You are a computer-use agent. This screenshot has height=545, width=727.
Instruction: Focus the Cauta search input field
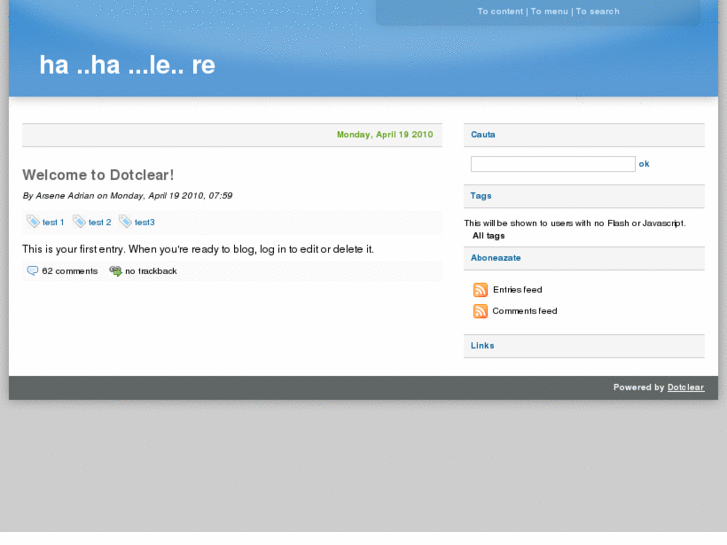[553, 164]
